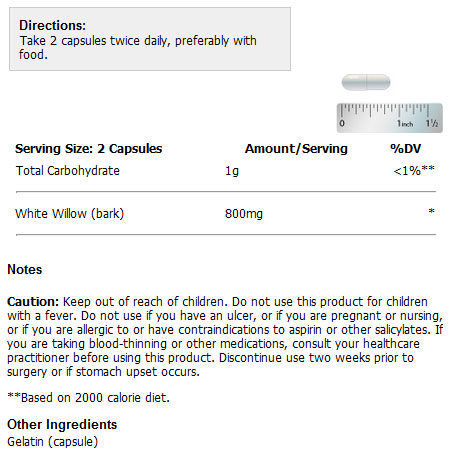Click the 'surgery or if stomach upset occurs' line

coord(103,372)
